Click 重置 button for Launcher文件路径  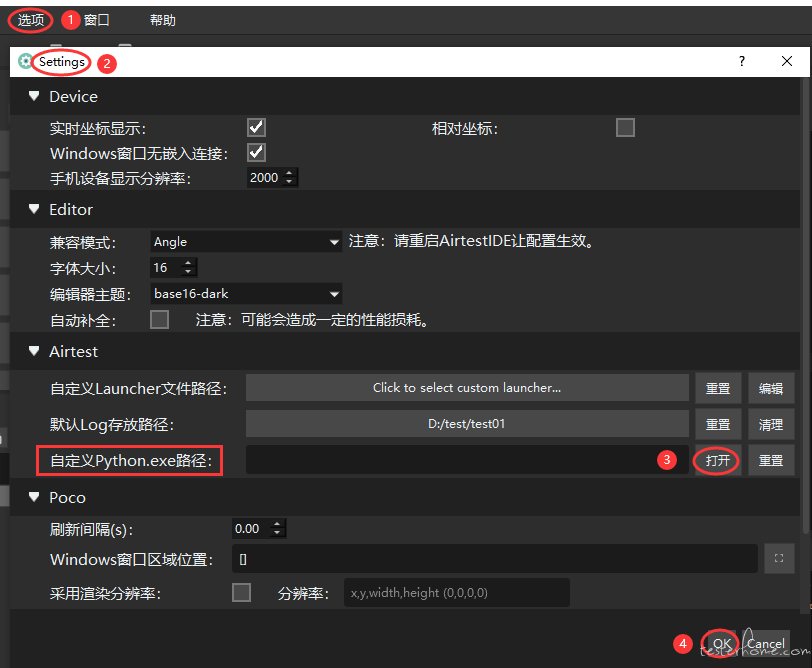point(718,388)
